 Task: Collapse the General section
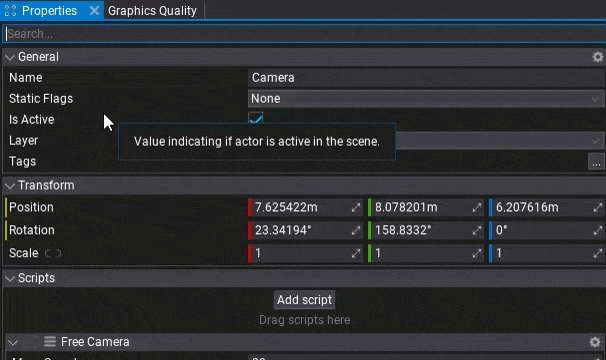(10, 58)
